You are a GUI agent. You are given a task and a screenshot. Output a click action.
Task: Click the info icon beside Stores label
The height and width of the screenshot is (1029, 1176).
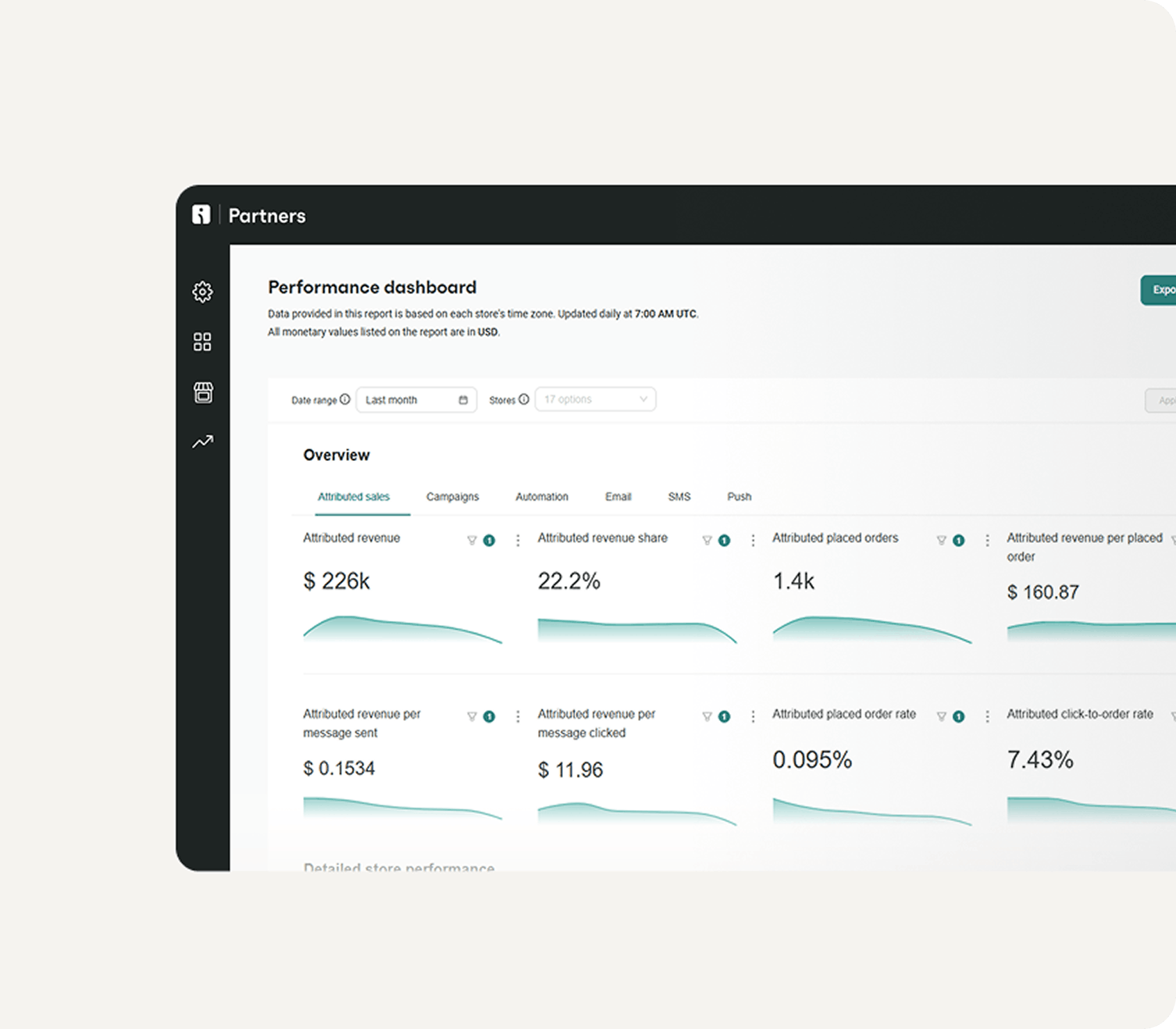coord(524,400)
